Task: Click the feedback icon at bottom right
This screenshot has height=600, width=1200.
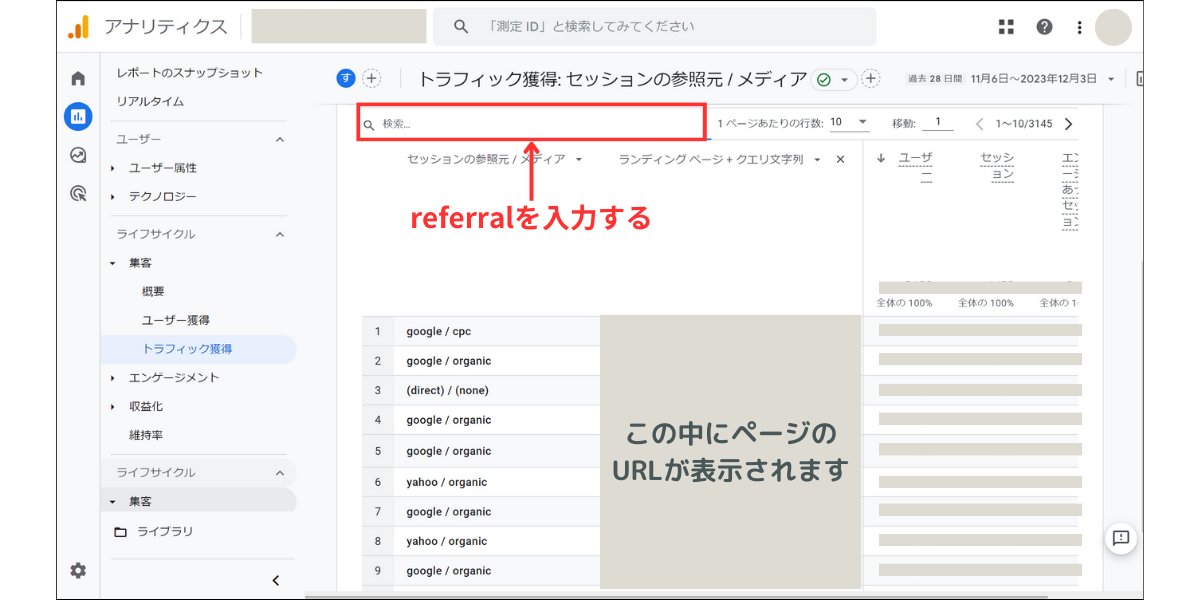Action: click(1121, 538)
